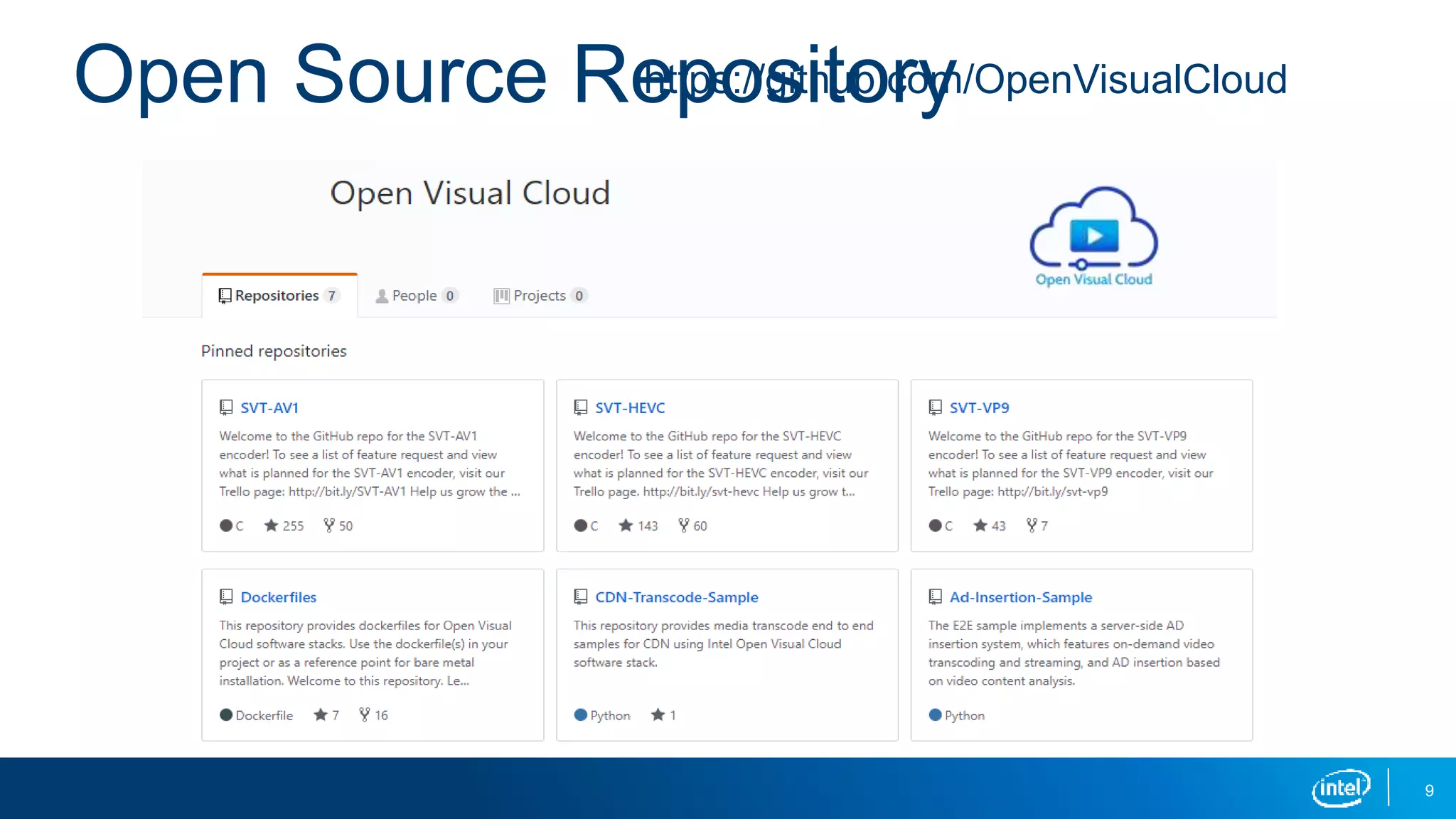The width and height of the screenshot is (1456, 819).
Task: Open the SVT-AV1 repository link
Action: click(x=269, y=408)
